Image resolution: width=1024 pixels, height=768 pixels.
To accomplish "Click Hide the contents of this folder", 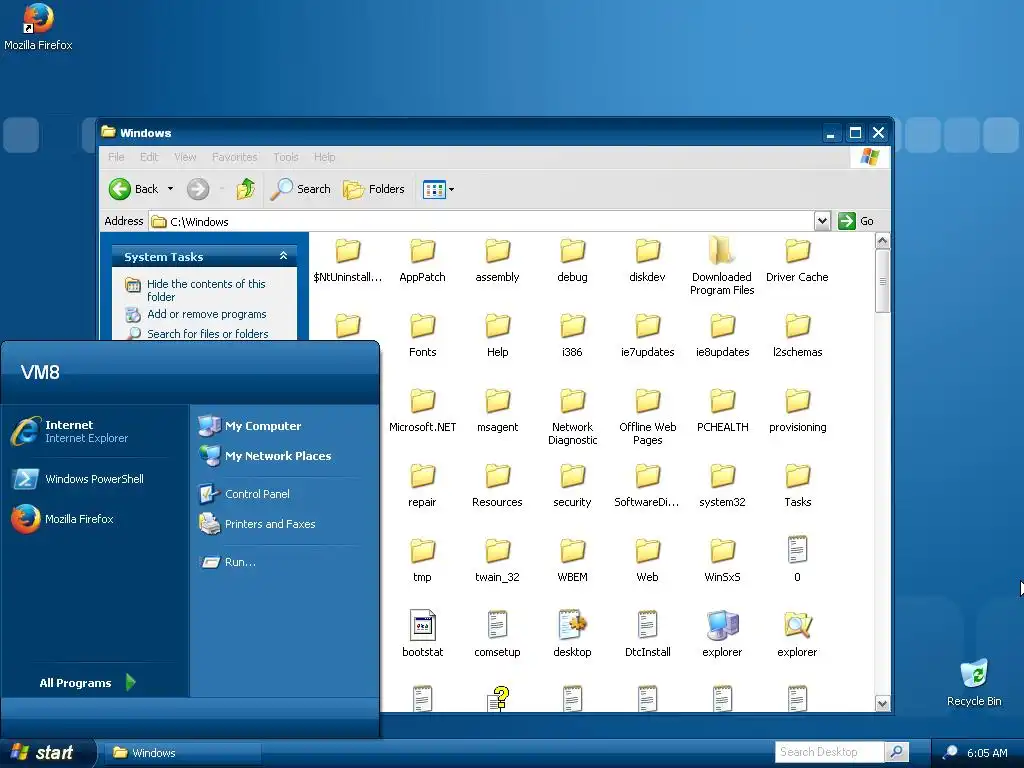I will click(206, 290).
